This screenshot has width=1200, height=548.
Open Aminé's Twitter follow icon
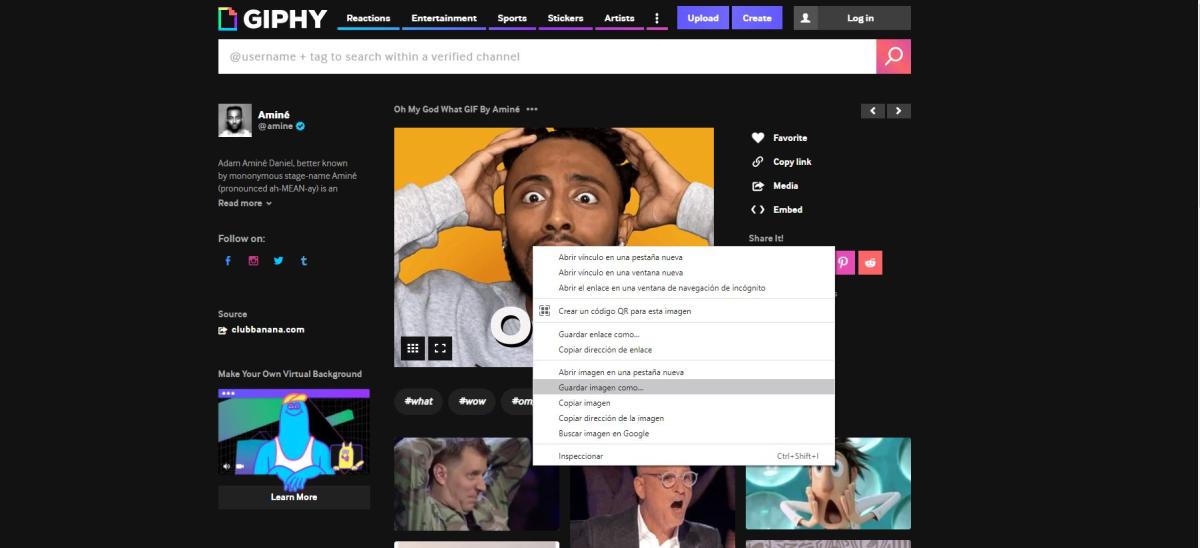tap(278, 261)
